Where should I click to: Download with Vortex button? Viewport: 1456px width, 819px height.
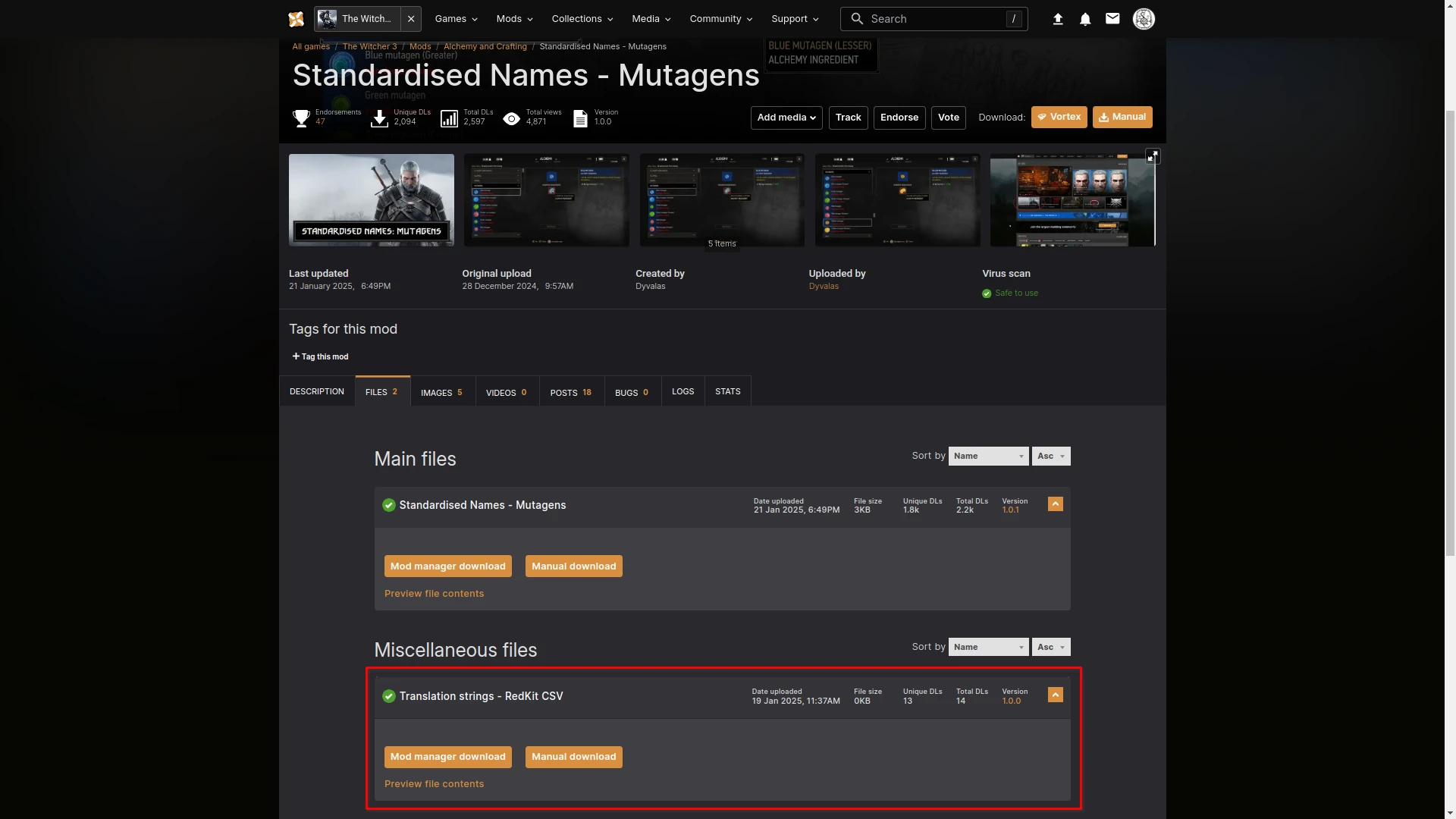[x=1059, y=117]
